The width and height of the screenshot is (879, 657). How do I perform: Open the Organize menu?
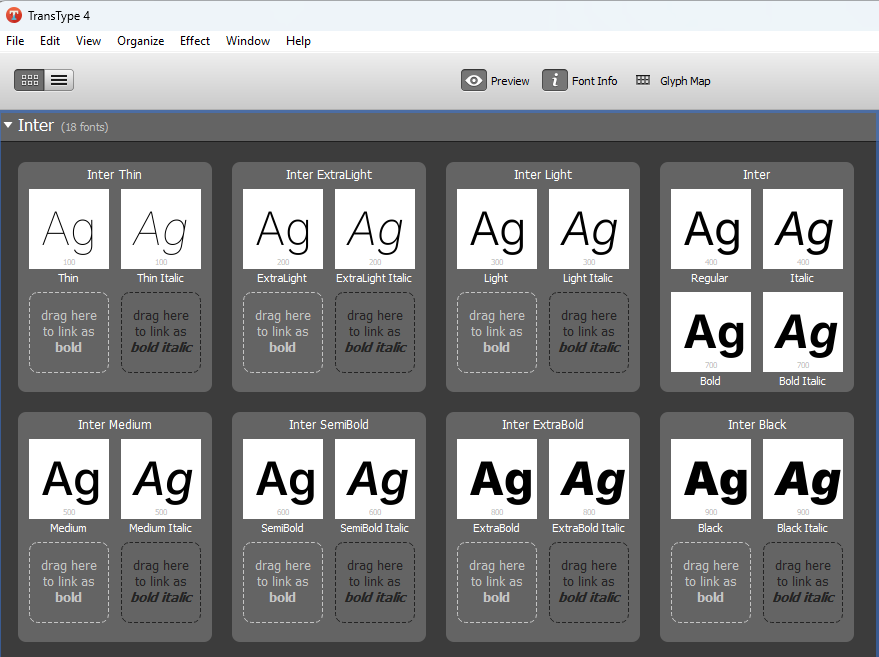(141, 41)
